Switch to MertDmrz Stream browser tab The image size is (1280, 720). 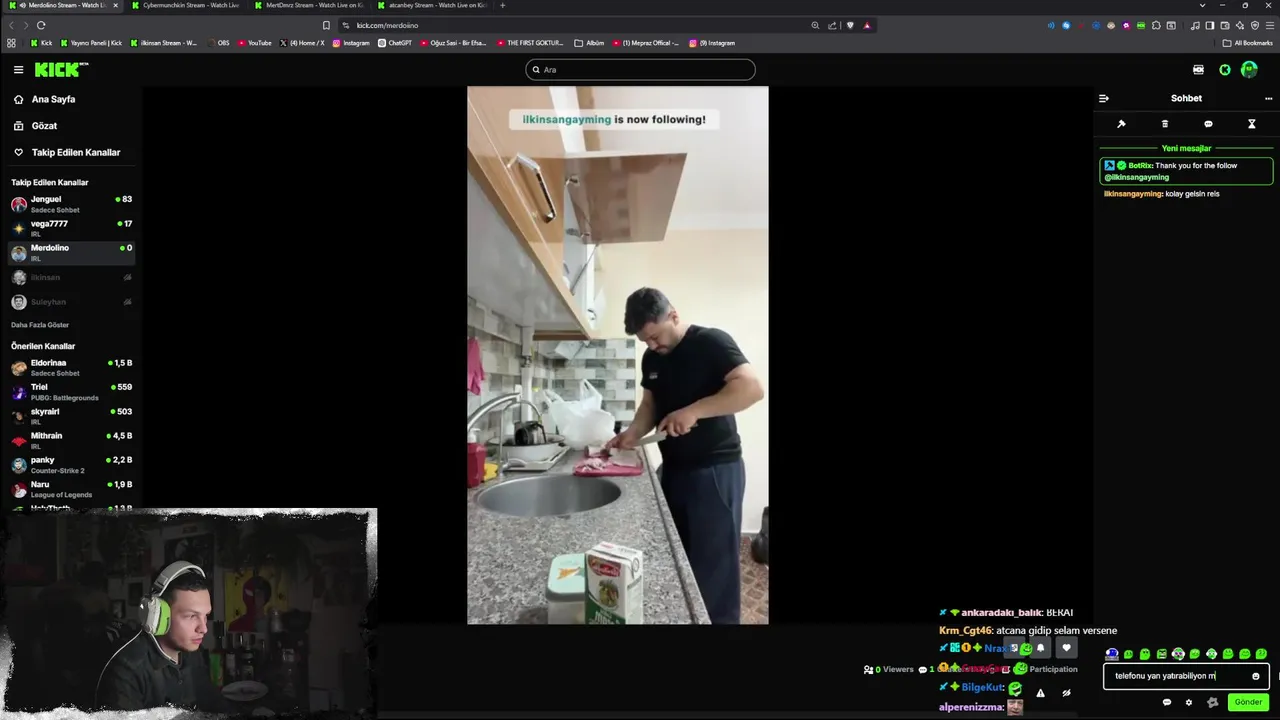308,5
